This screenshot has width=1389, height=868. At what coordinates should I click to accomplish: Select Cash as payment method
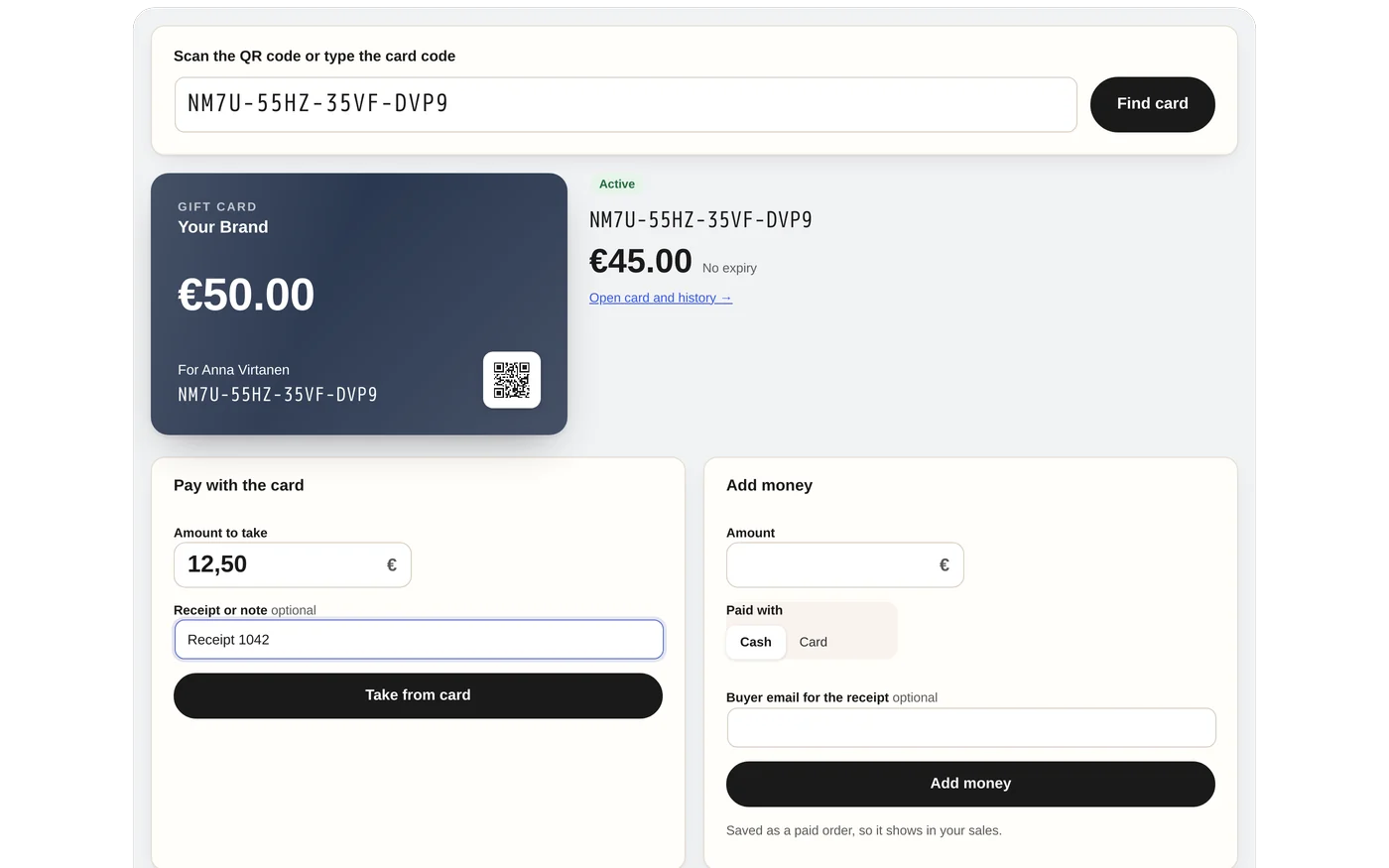pos(756,642)
